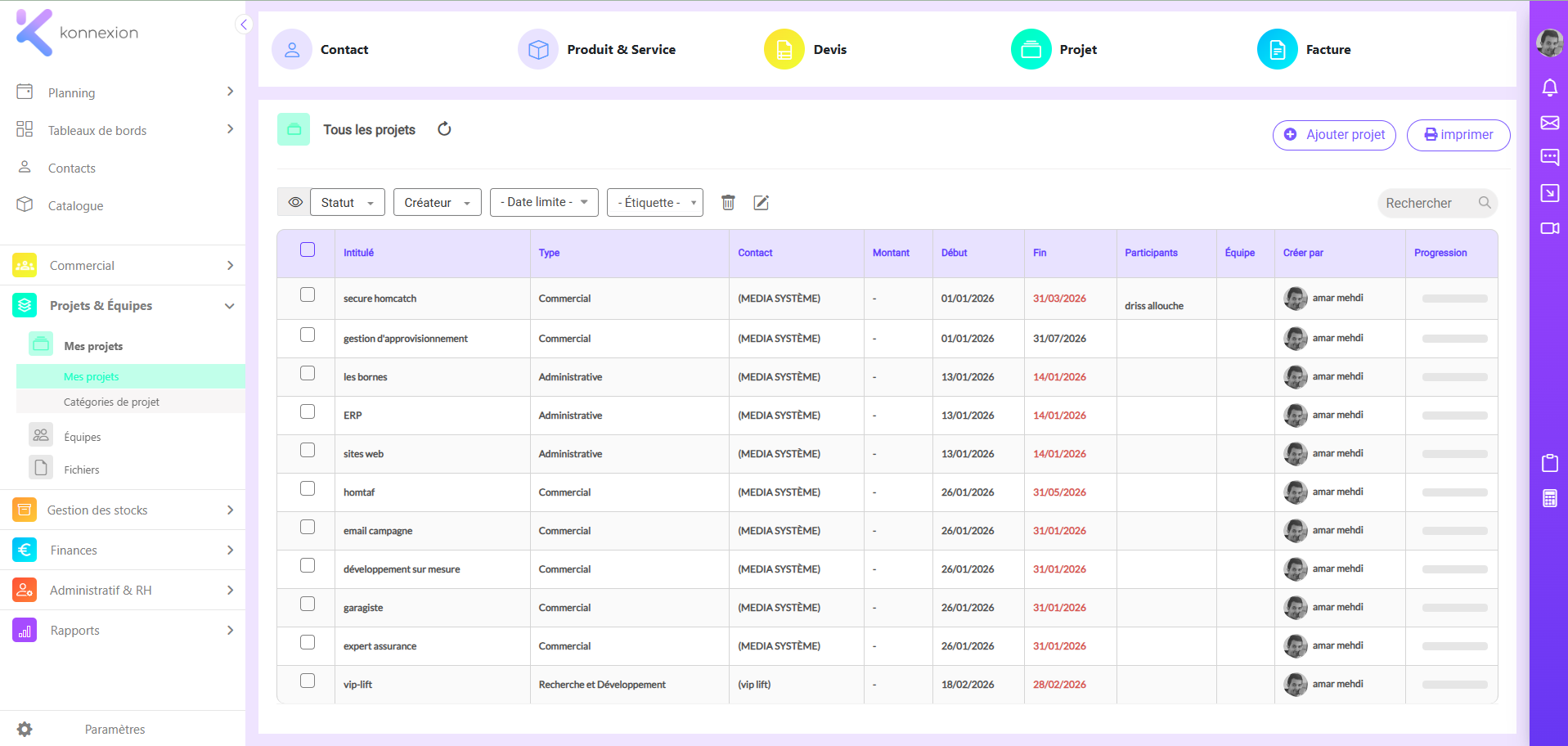Open the calculator icon in right sidebar

point(1549,498)
